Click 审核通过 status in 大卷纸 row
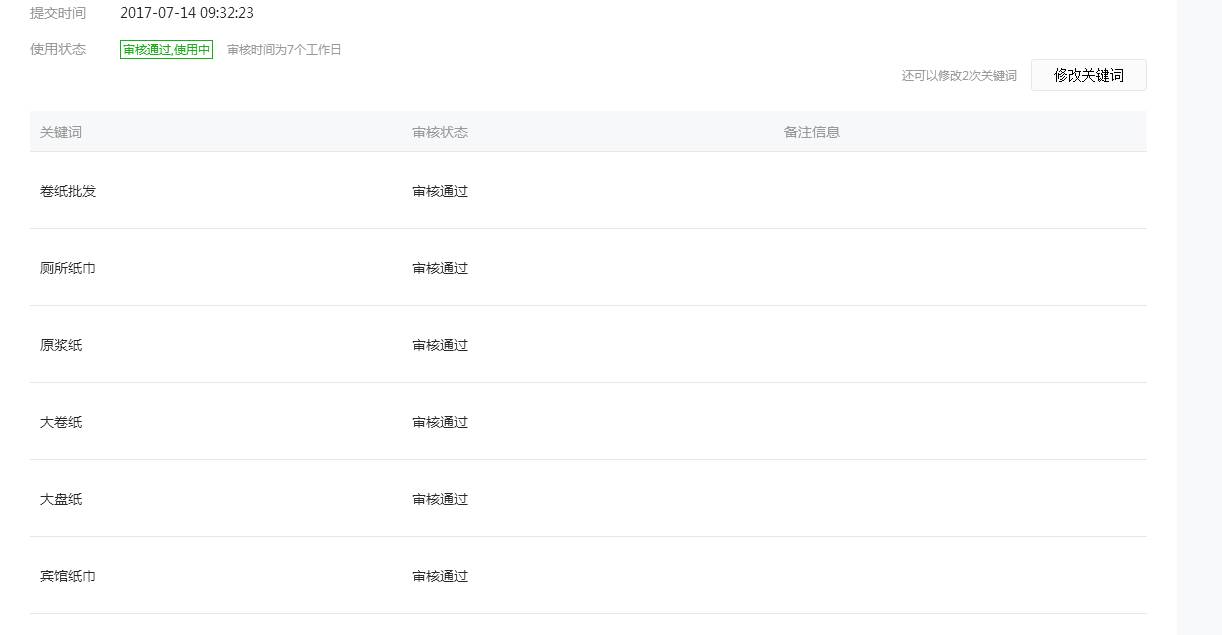The height and width of the screenshot is (635, 1222). [x=440, y=422]
